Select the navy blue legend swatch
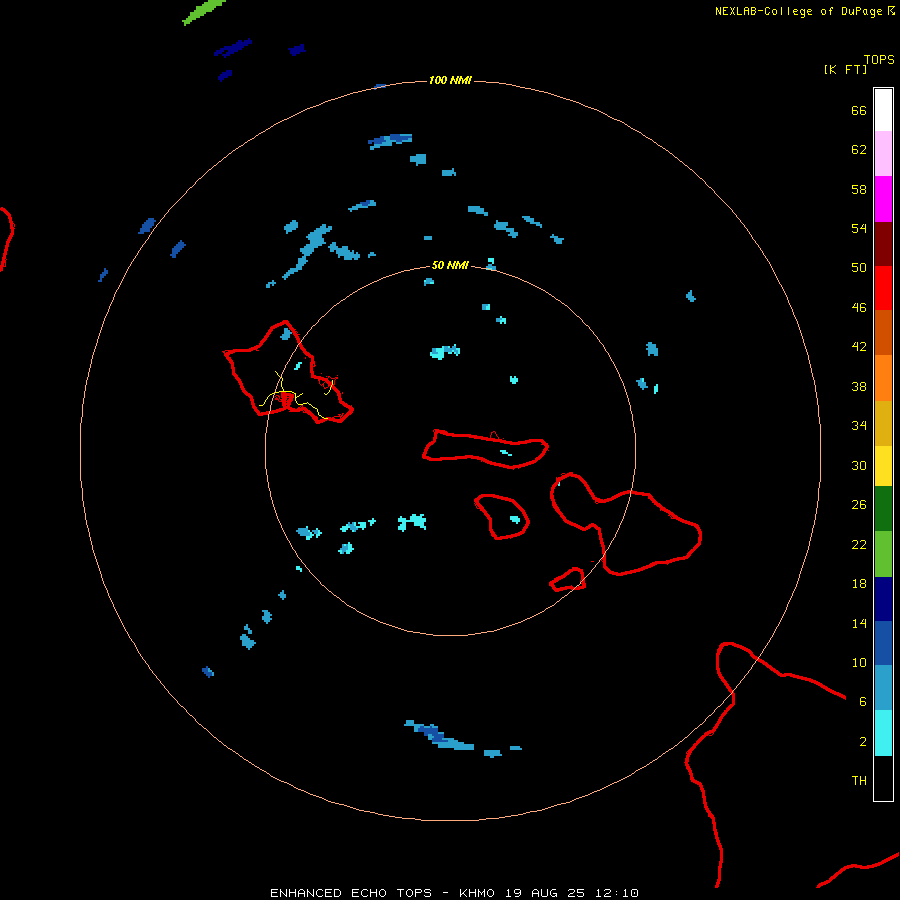Viewport: 900px width, 900px height. tap(883, 599)
